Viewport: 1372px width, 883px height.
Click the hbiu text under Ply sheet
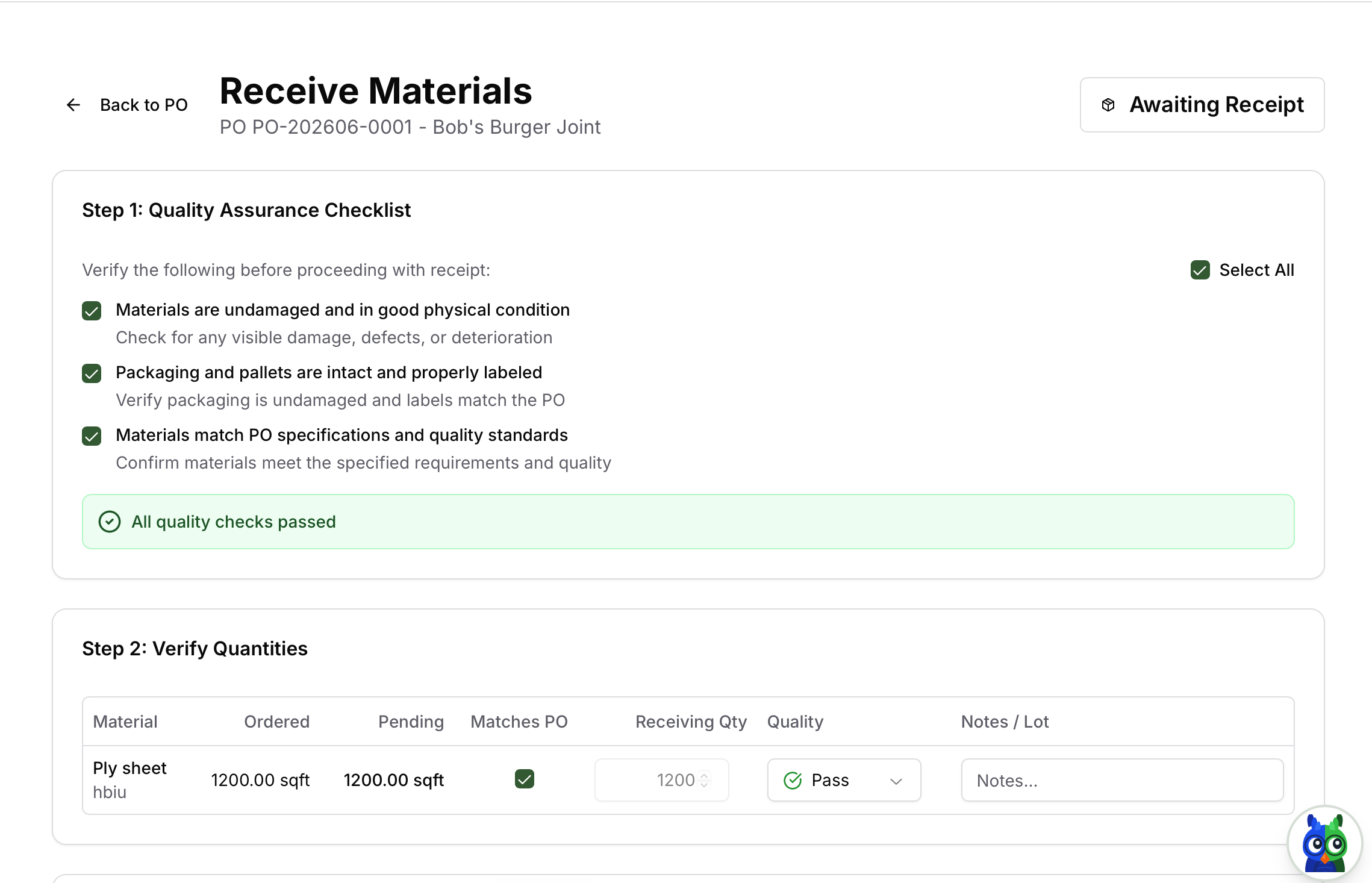tap(110, 792)
